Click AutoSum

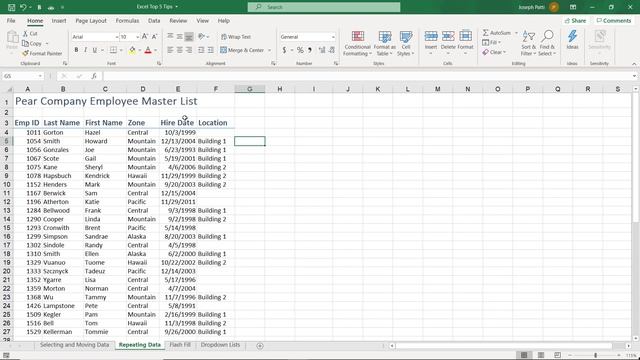[496, 33]
